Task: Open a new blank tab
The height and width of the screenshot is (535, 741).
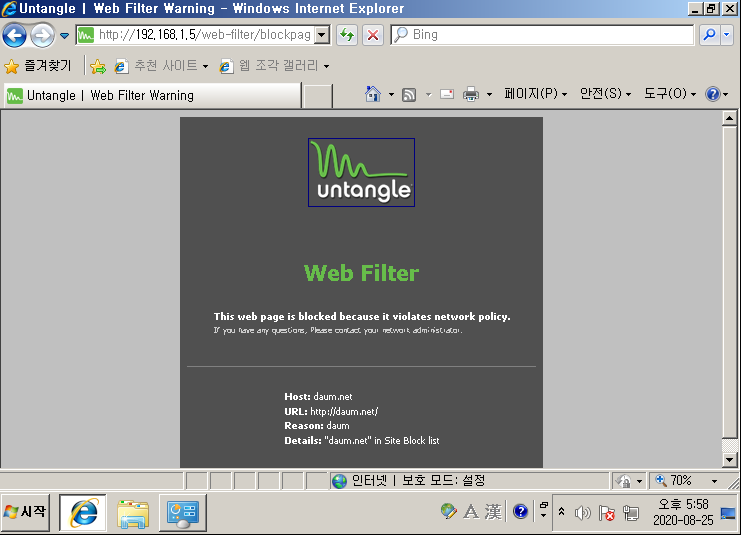Action: click(318, 96)
